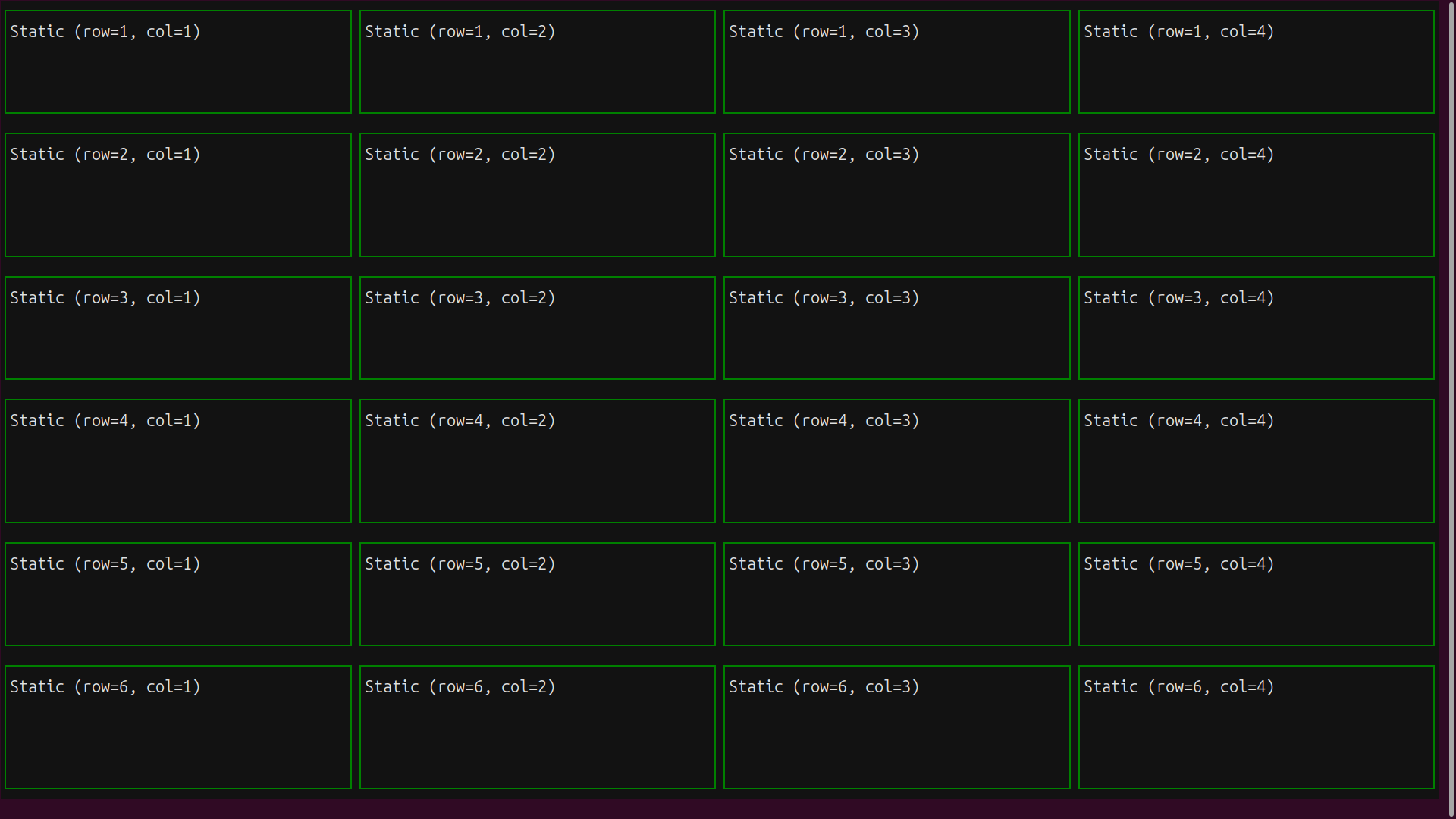Click the Static (row=2, col=1) cell
The height and width of the screenshot is (819, 1456).
coord(177,194)
